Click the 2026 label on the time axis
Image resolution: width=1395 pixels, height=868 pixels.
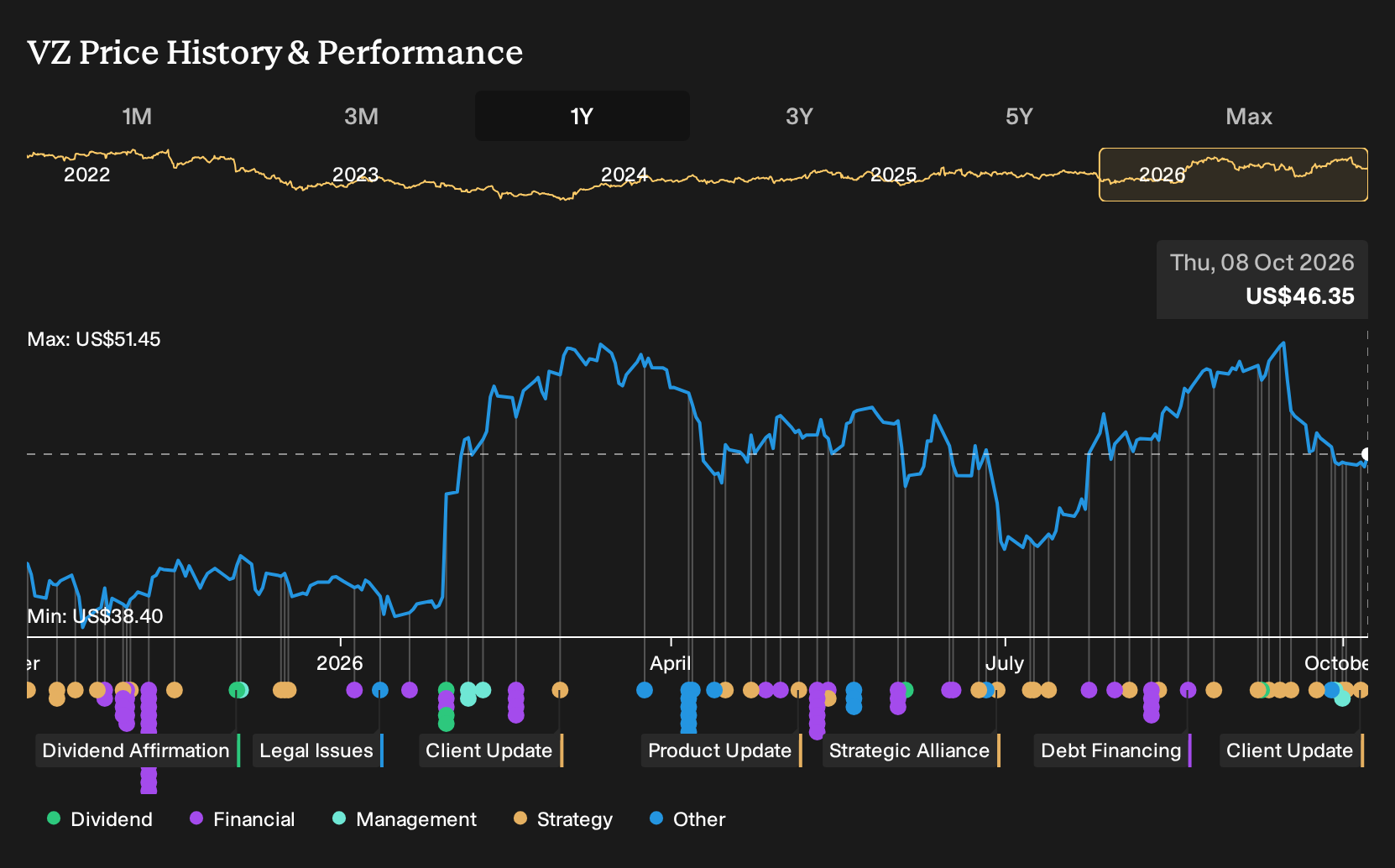340,663
